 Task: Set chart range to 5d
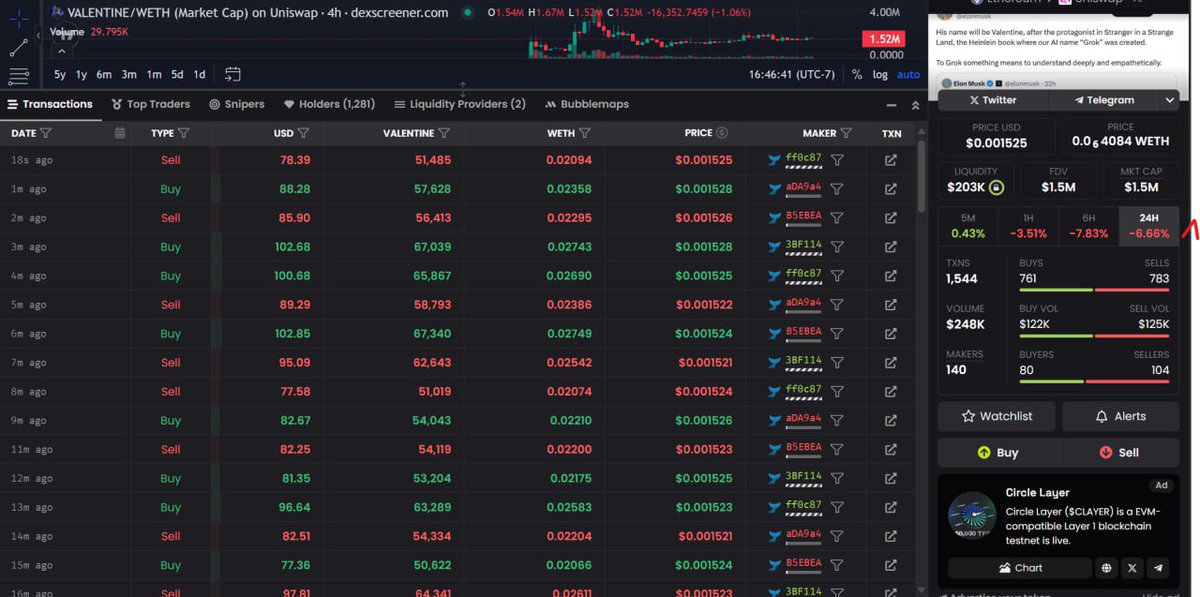[177, 75]
